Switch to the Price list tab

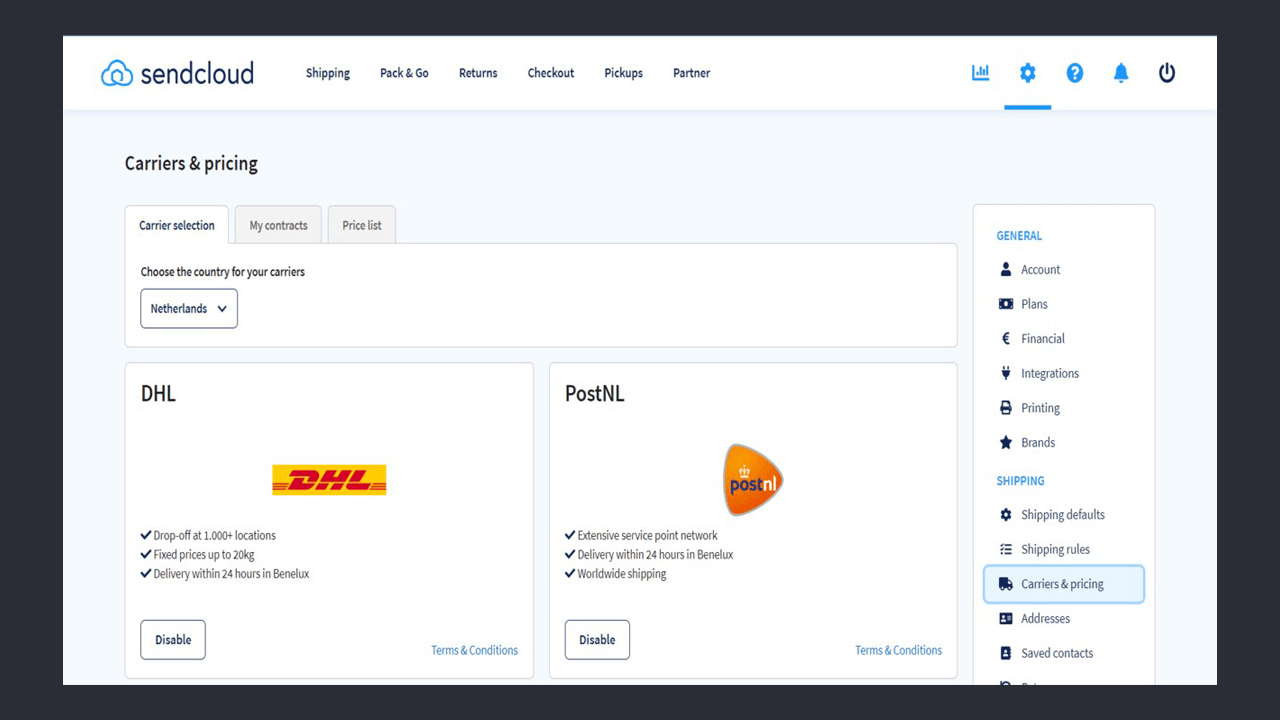[362, 225]
